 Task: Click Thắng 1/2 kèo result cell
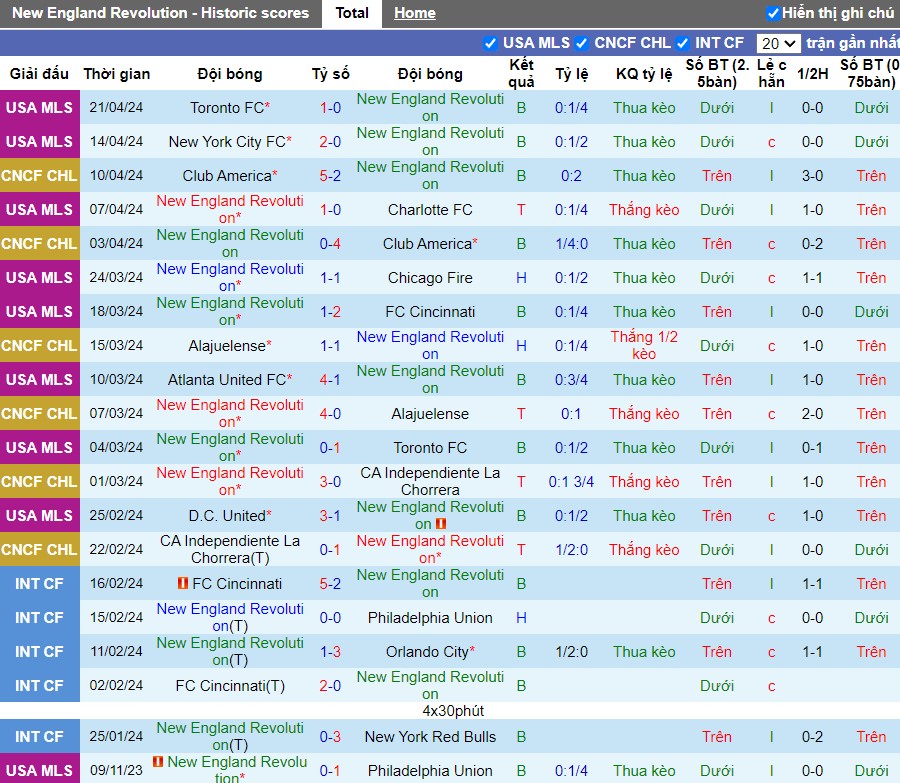(x=644, y=346)
